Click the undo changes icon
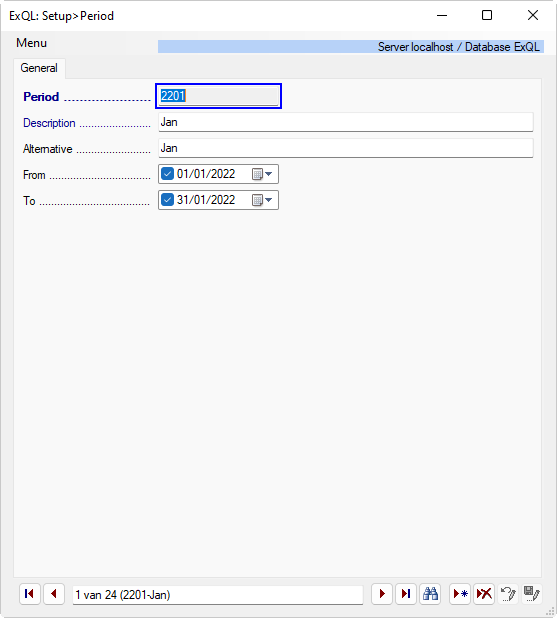The height and width of the screenshot is (618, 557). 508,594
